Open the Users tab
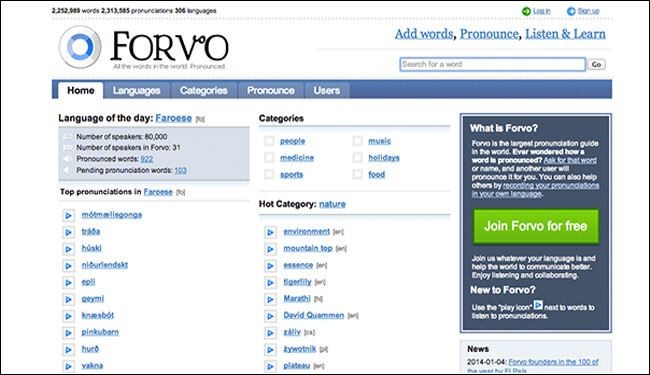Screen dimensions: 650x375 tap(327, 90)
